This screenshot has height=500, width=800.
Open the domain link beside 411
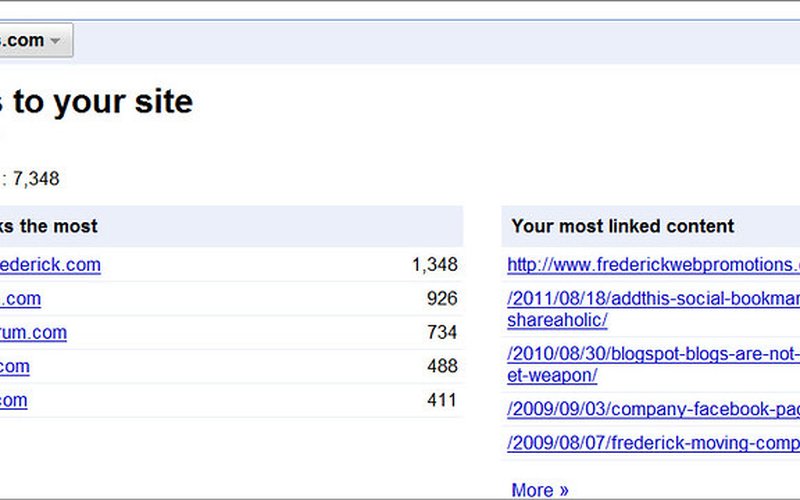(14, 400)
